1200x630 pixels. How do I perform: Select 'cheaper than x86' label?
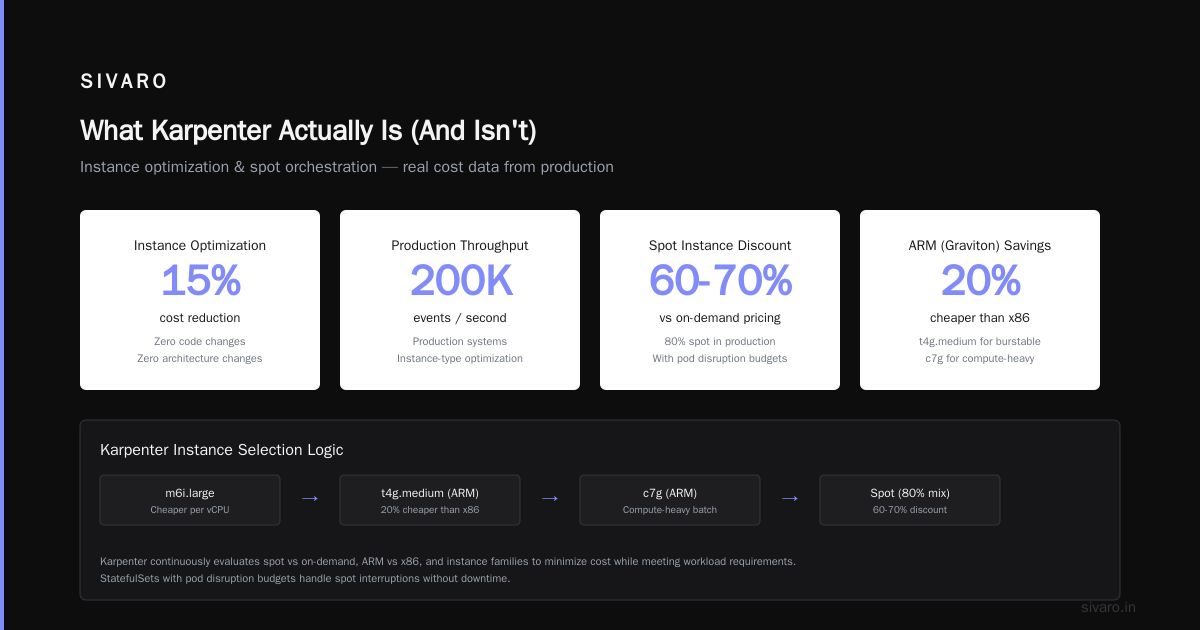click(980, 318)
